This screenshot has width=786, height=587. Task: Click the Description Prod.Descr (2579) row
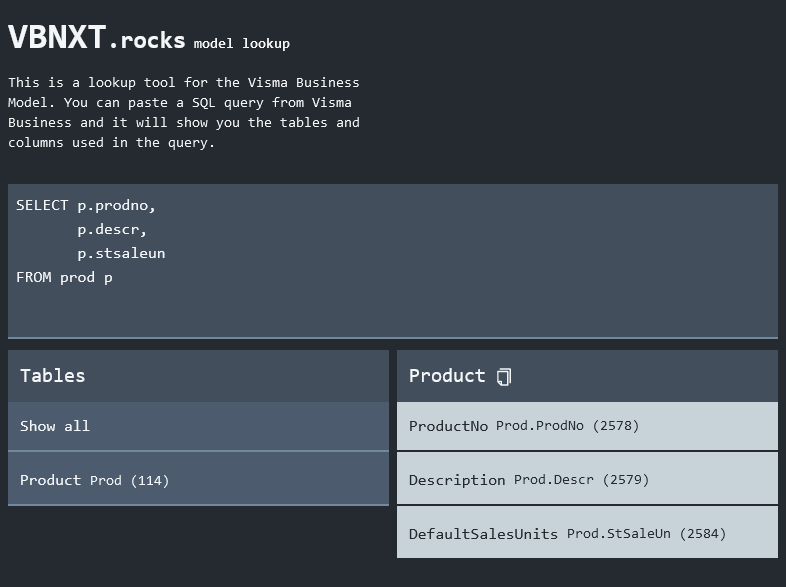587,480
